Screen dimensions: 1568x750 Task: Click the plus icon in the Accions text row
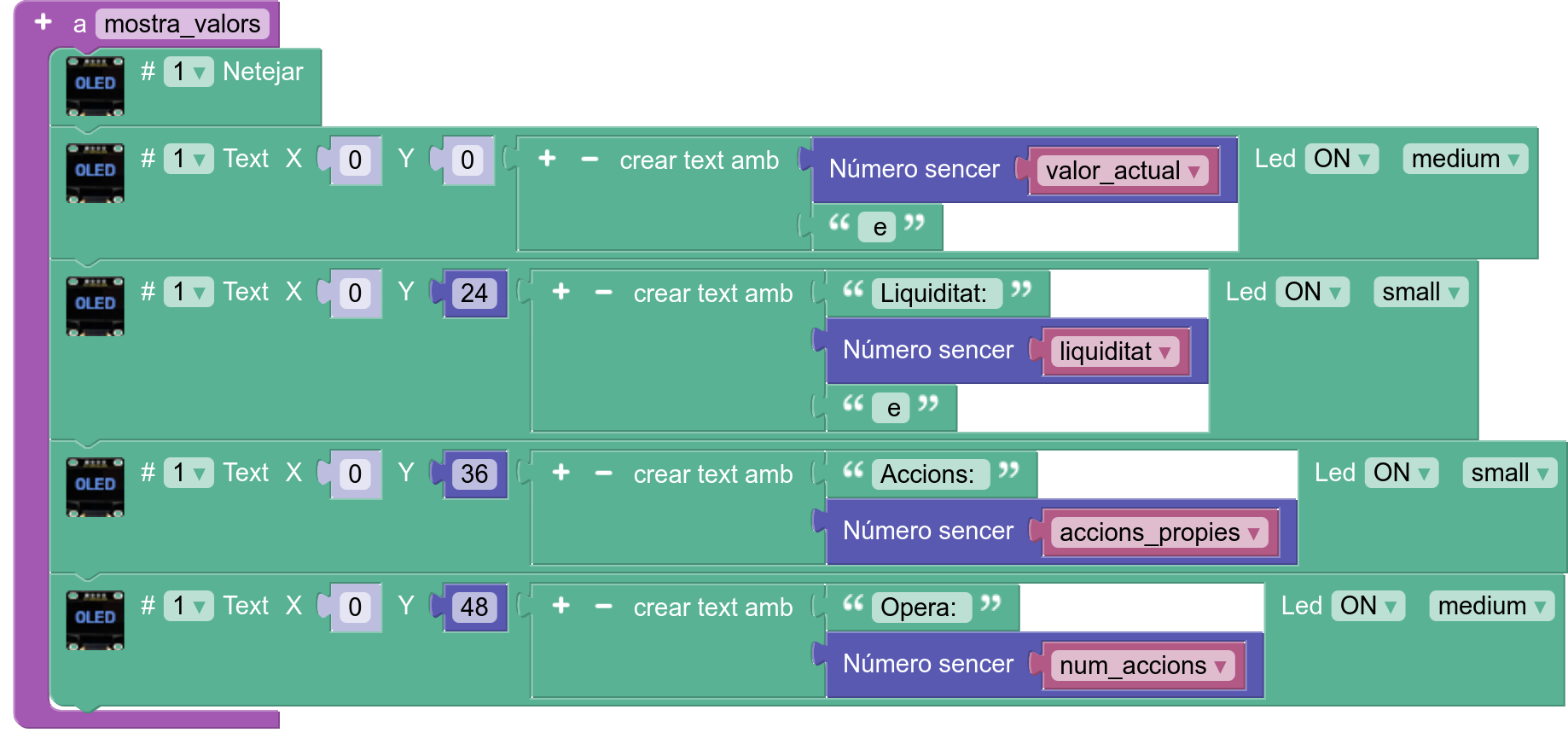[x=560, y=473]
